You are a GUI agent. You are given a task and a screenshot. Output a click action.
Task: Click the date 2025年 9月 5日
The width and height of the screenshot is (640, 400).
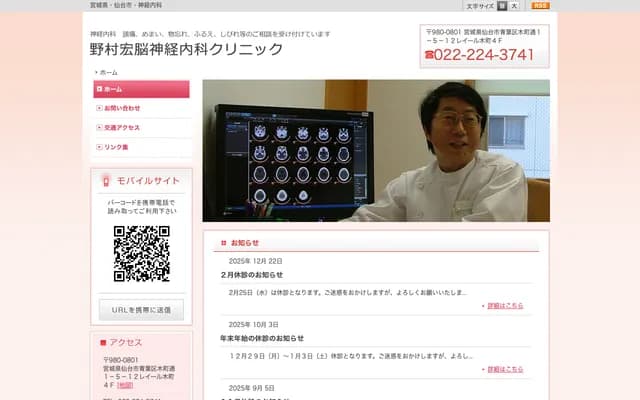coord(251,388)
